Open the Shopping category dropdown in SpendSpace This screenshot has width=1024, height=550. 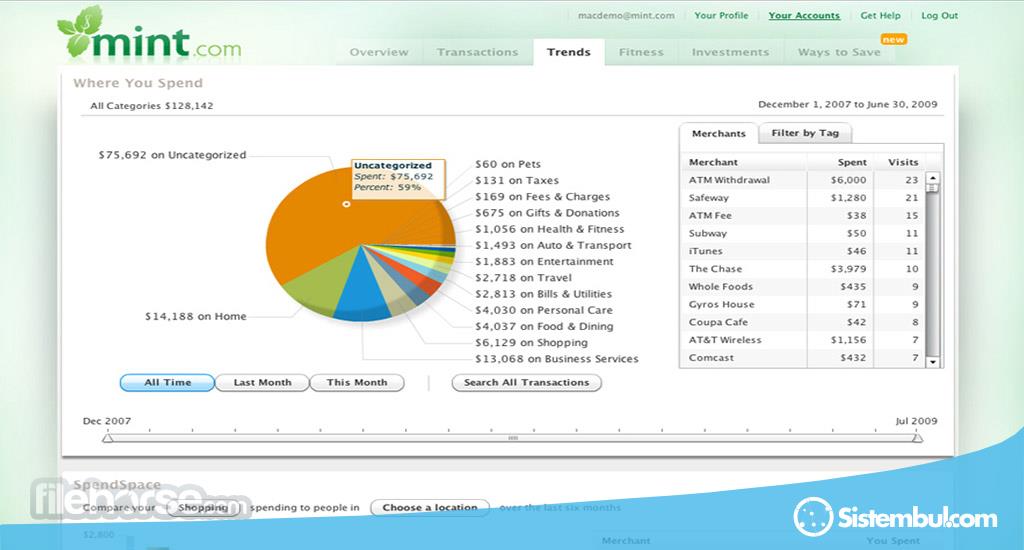[x=203, y=508]
